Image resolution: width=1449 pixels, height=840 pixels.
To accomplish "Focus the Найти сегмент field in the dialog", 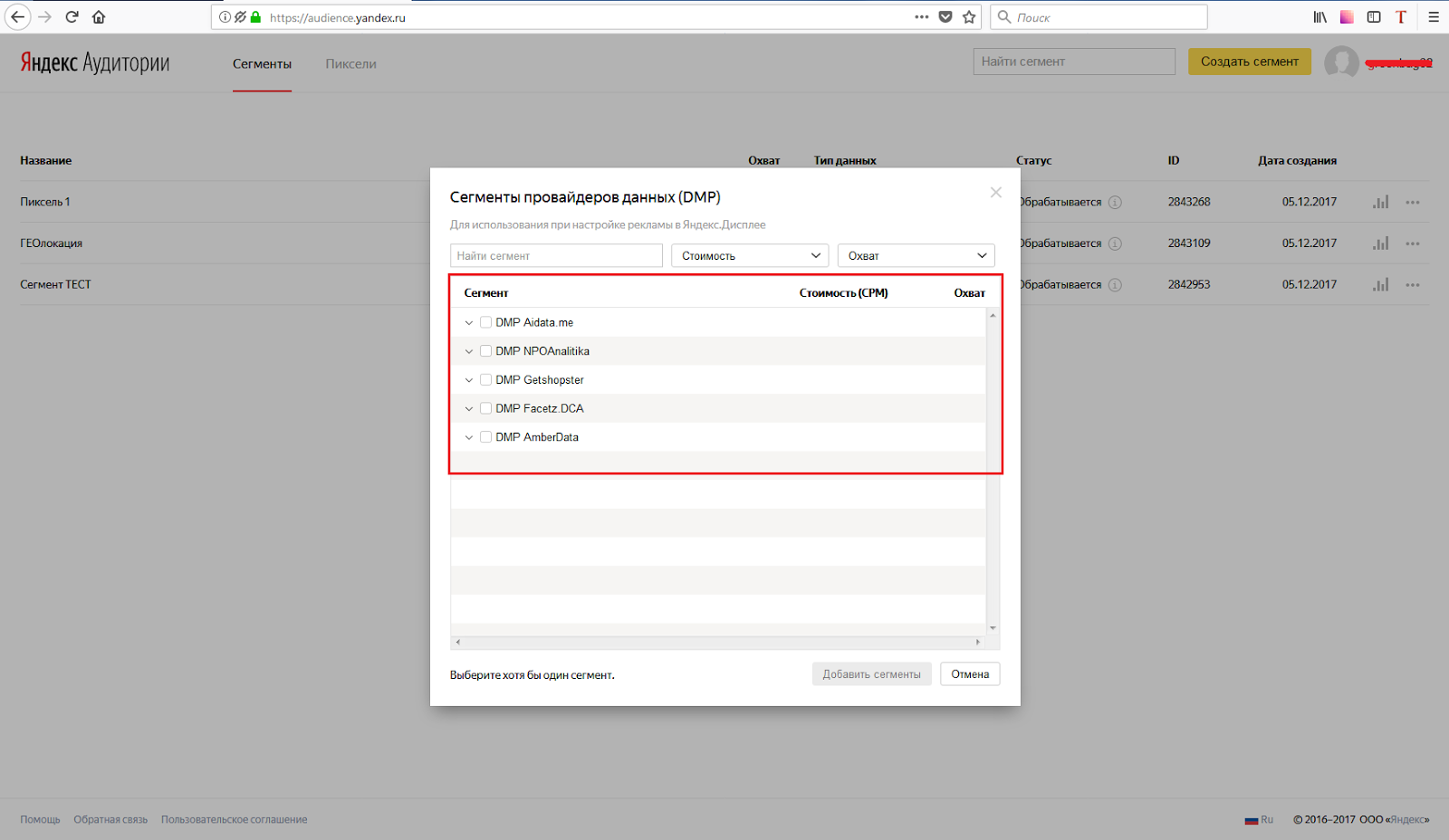I will coord(556,255).
